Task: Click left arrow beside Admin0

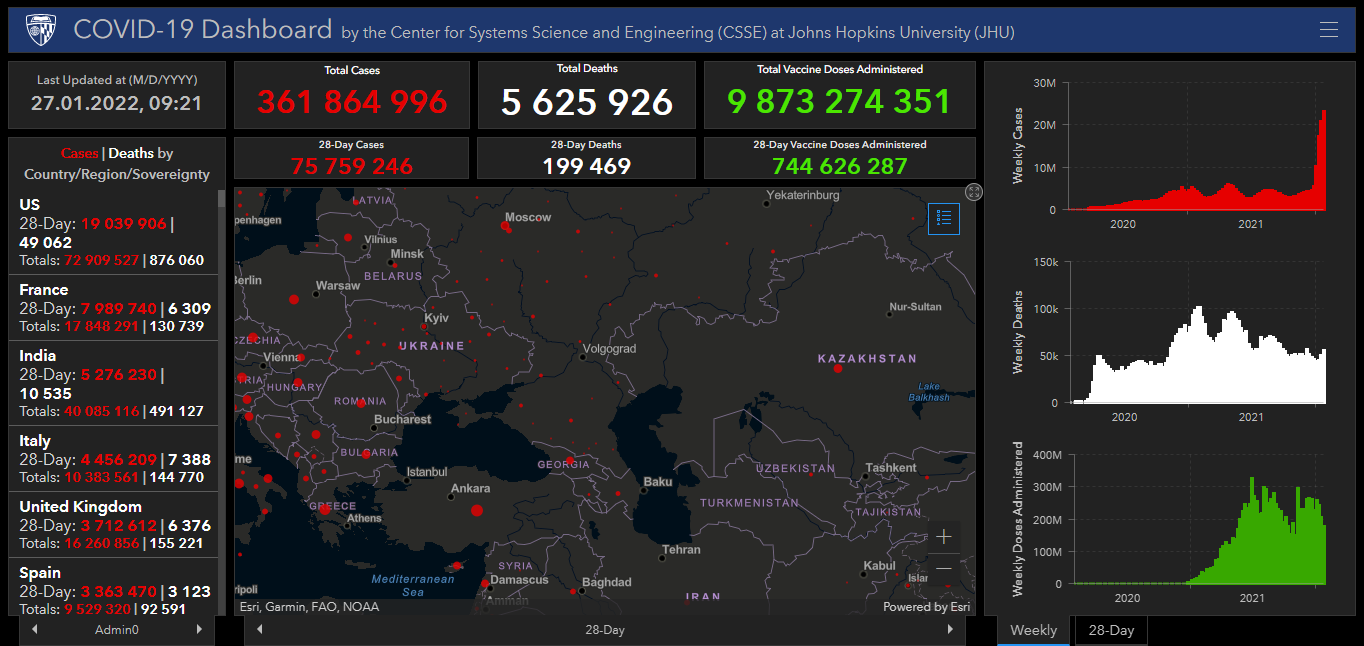Action: [35, 630]
